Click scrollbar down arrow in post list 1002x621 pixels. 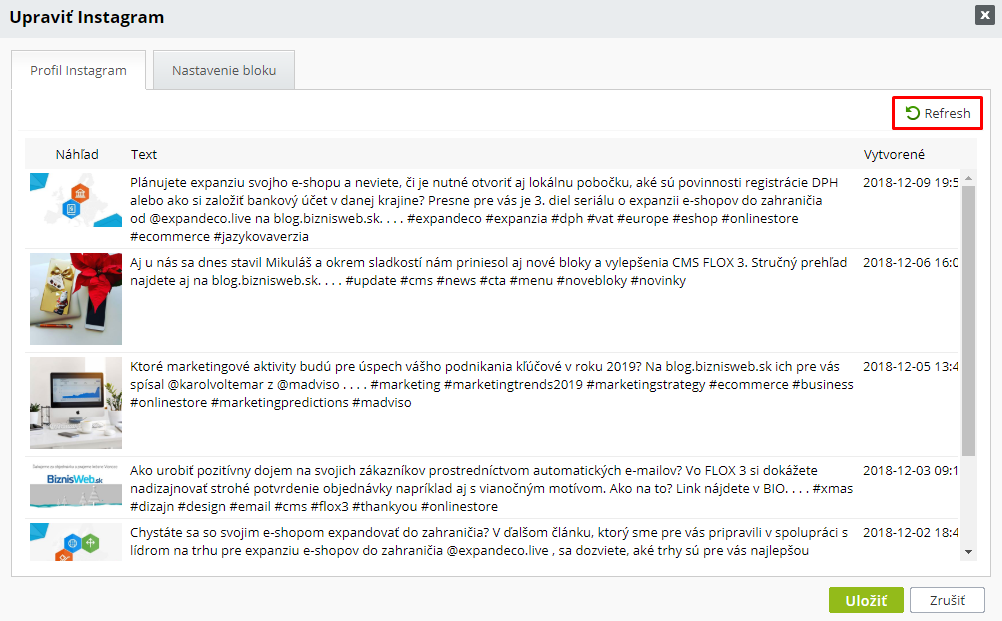coord(968,552)
